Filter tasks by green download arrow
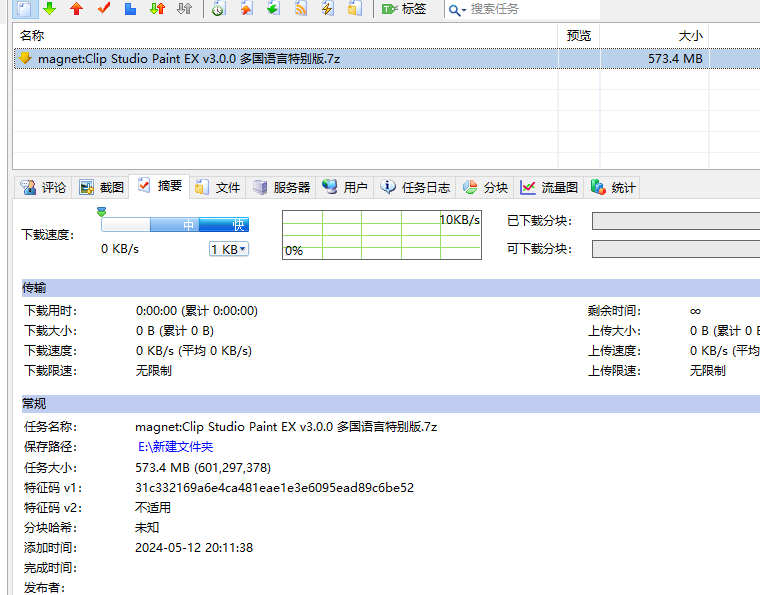The height and width of the screenshot is (595, 760). (x=49, y=8)
